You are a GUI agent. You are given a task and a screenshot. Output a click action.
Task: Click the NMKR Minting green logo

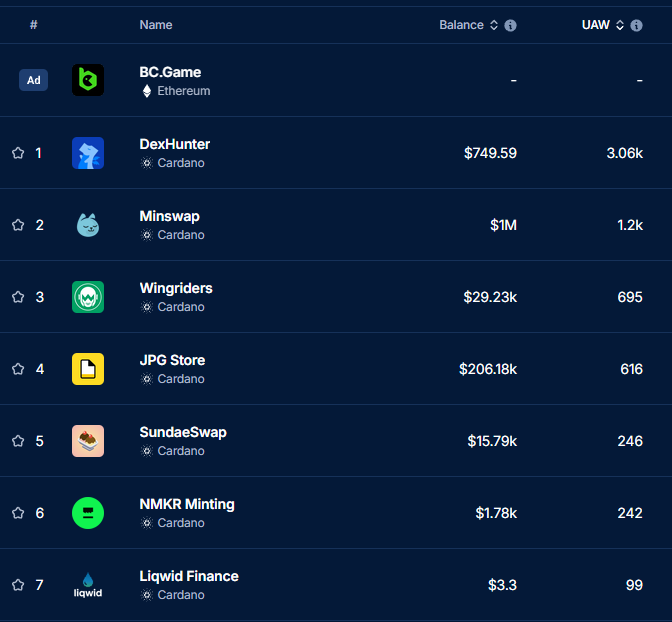point(88,513)
